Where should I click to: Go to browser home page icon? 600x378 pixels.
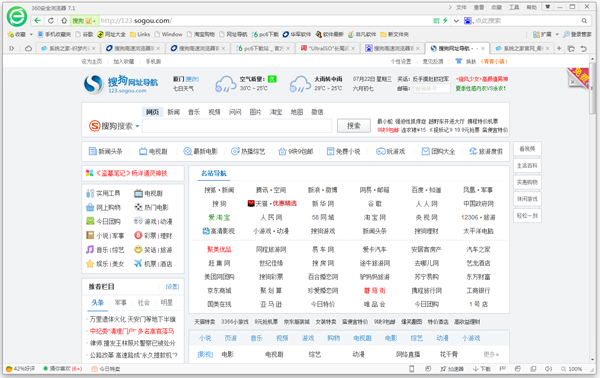[64, 21]
